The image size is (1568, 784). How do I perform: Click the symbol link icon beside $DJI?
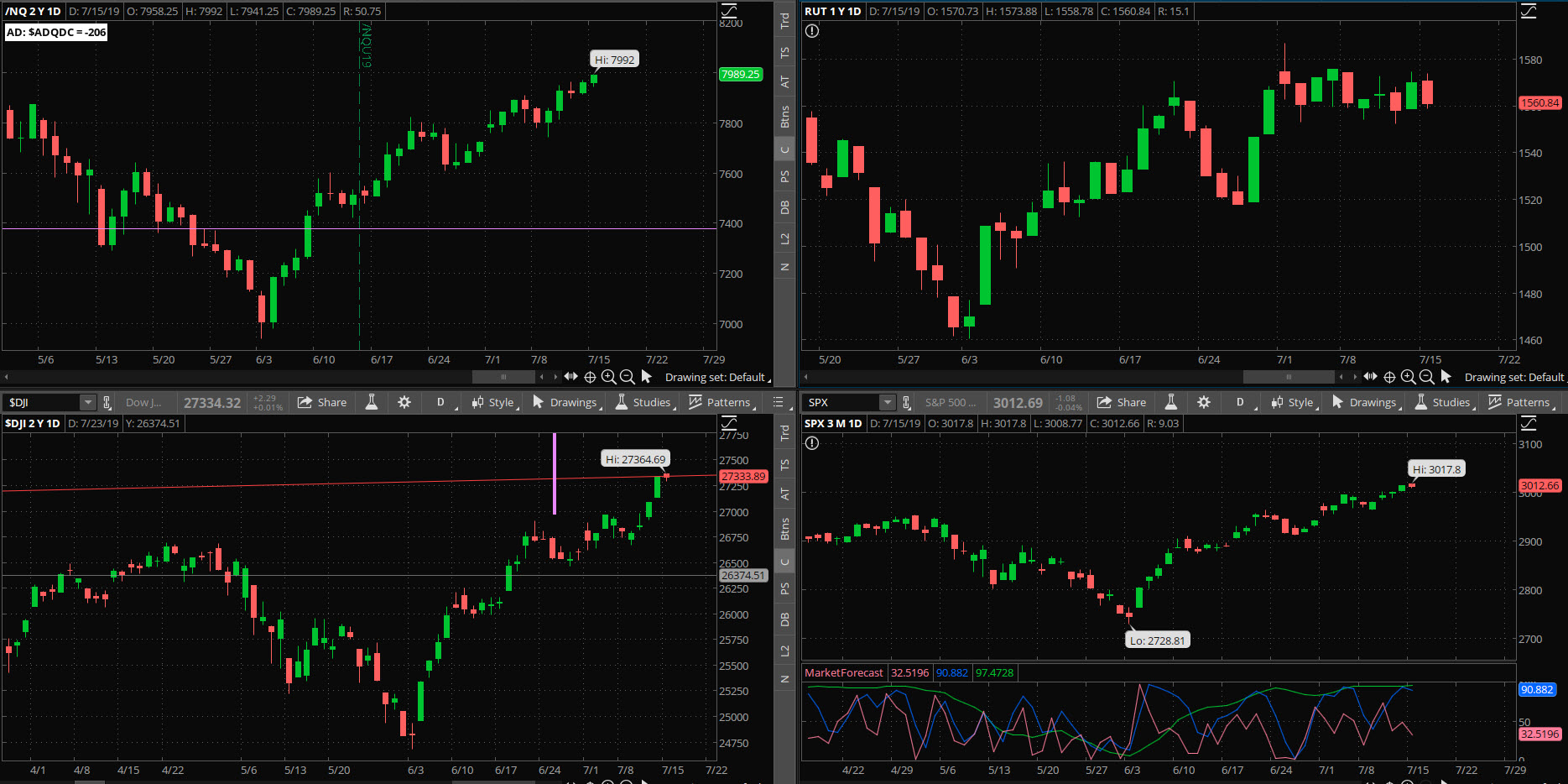(x=107, y=402)
